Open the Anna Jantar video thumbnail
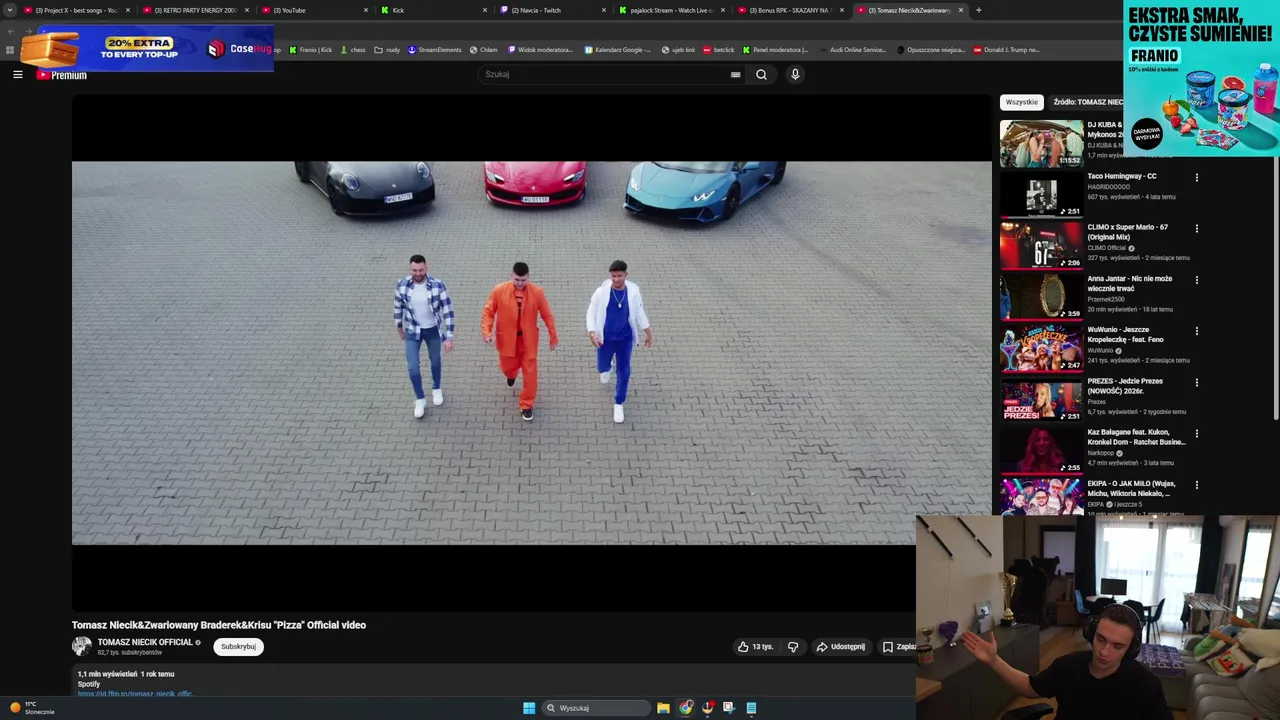 (x=1041, y=296)
